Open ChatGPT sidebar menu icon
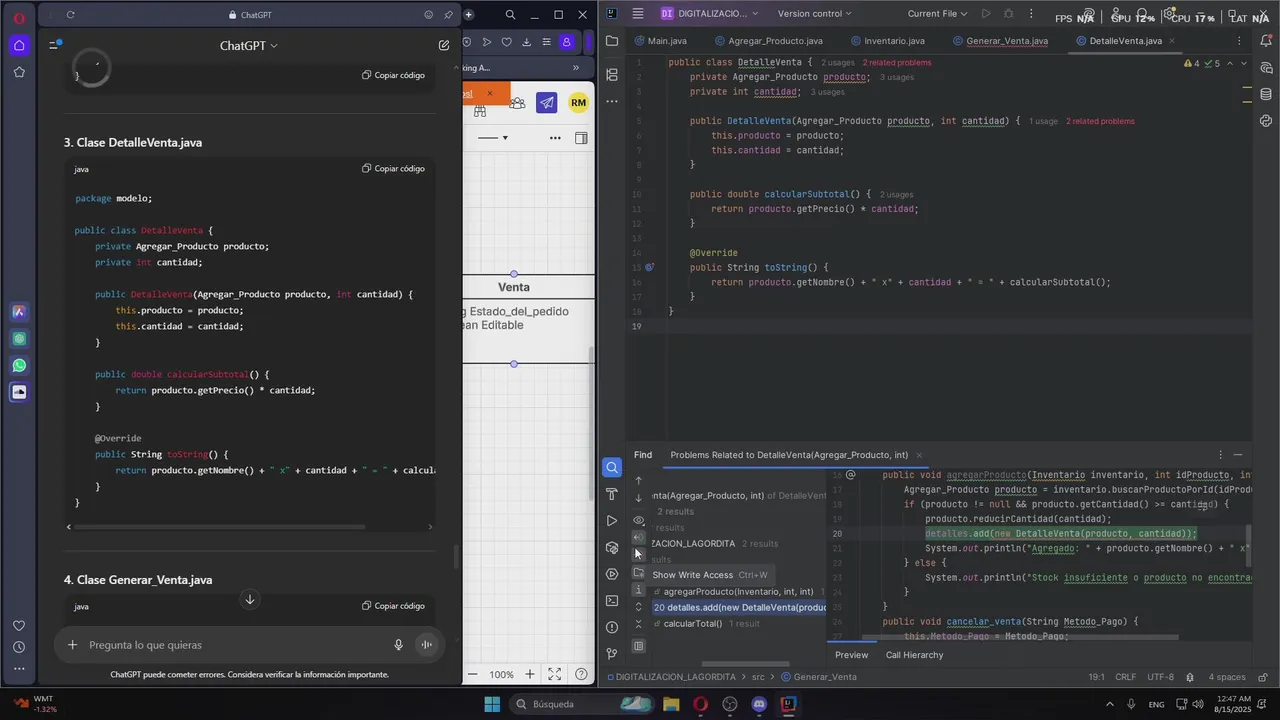The height and width of the screenshot is (720, 1280). [55, 45]
